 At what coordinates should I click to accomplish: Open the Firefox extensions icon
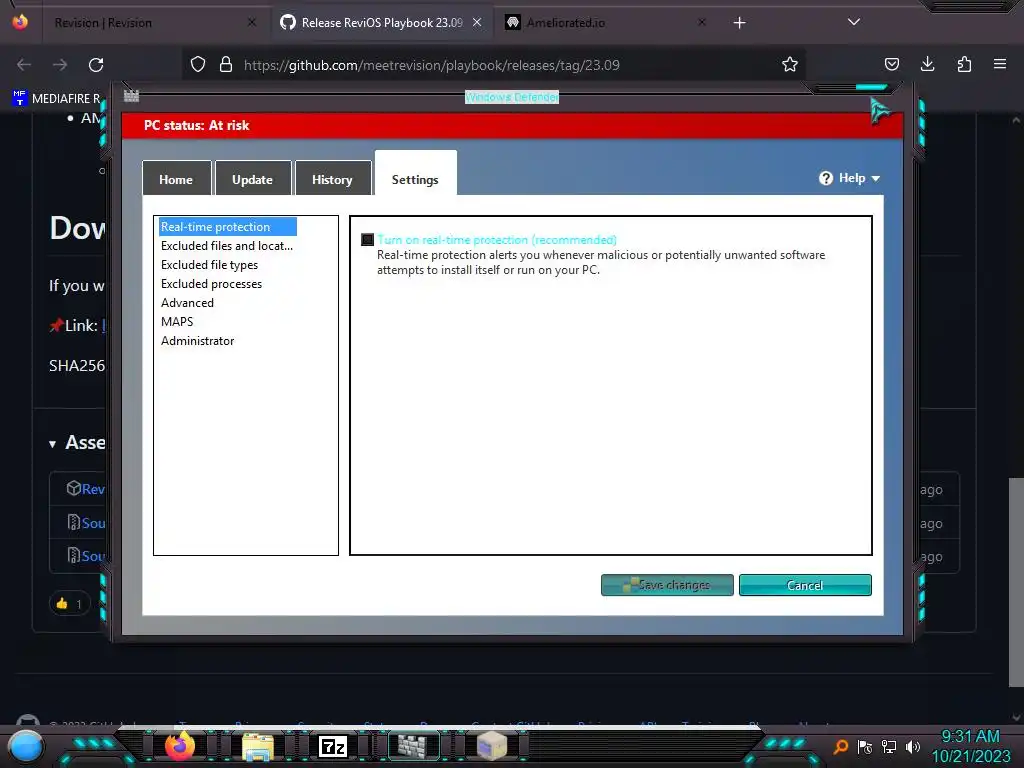coord(964,64)
